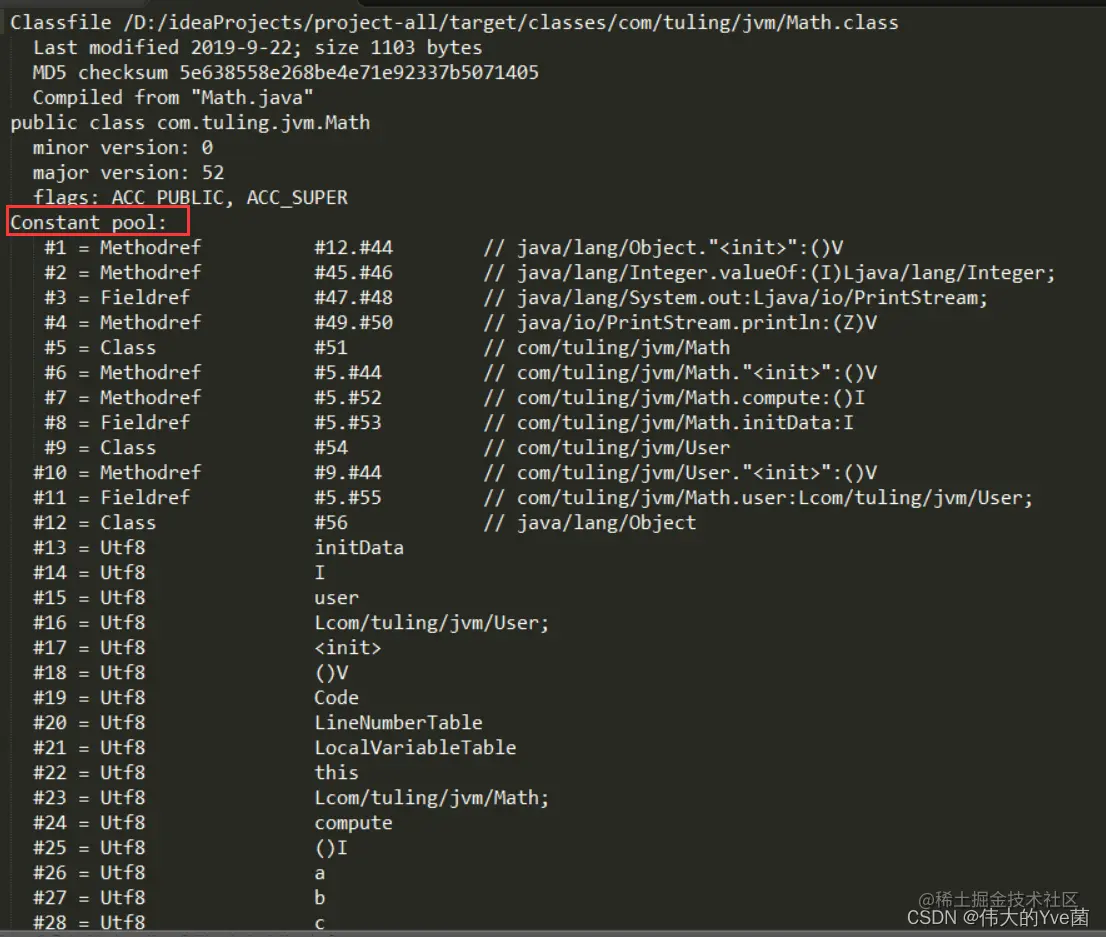This screenshot has height=937, width=1106.
Task: Click the '#47.#48' reference value
Action: [353, 298]
